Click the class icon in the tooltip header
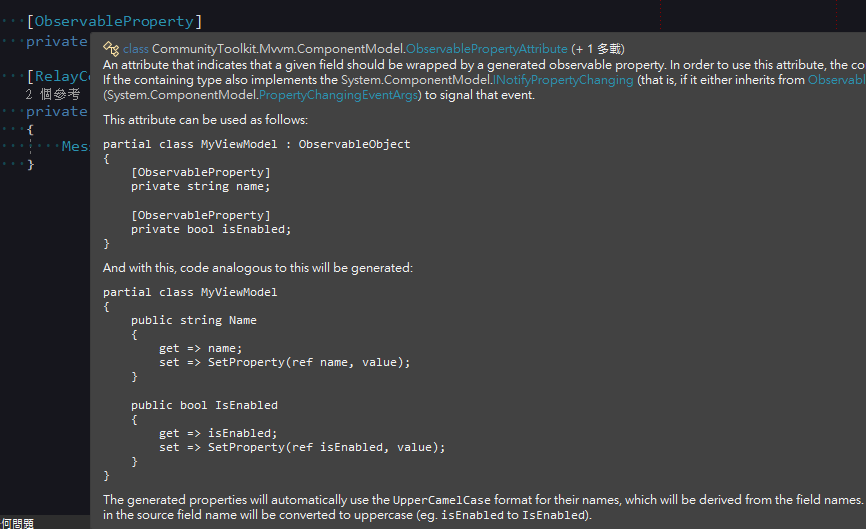The width and height of the screenshot is (866, 530). pyautogui.click(x=111, y=49)
